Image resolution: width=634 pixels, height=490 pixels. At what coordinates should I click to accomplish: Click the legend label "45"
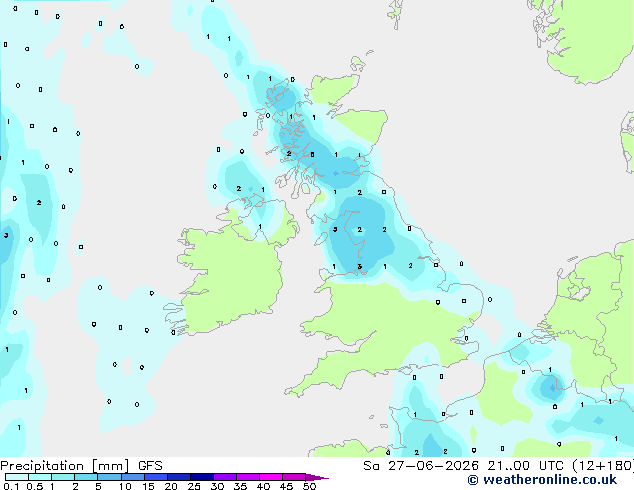[x=286, y=486]
